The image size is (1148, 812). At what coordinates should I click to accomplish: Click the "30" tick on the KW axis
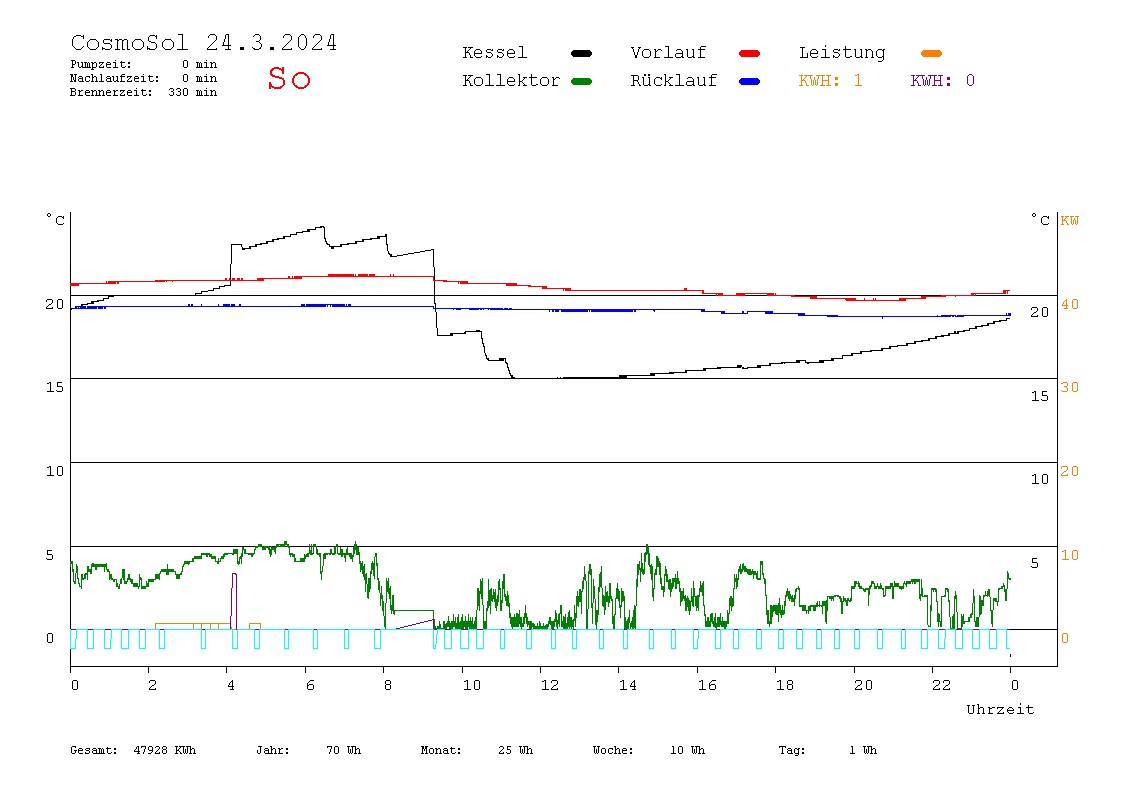pos(1070,387)
